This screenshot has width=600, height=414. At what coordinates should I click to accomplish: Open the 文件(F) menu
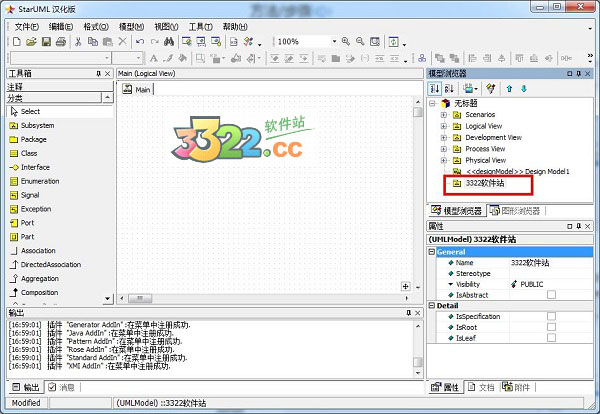tap(27, 27)
